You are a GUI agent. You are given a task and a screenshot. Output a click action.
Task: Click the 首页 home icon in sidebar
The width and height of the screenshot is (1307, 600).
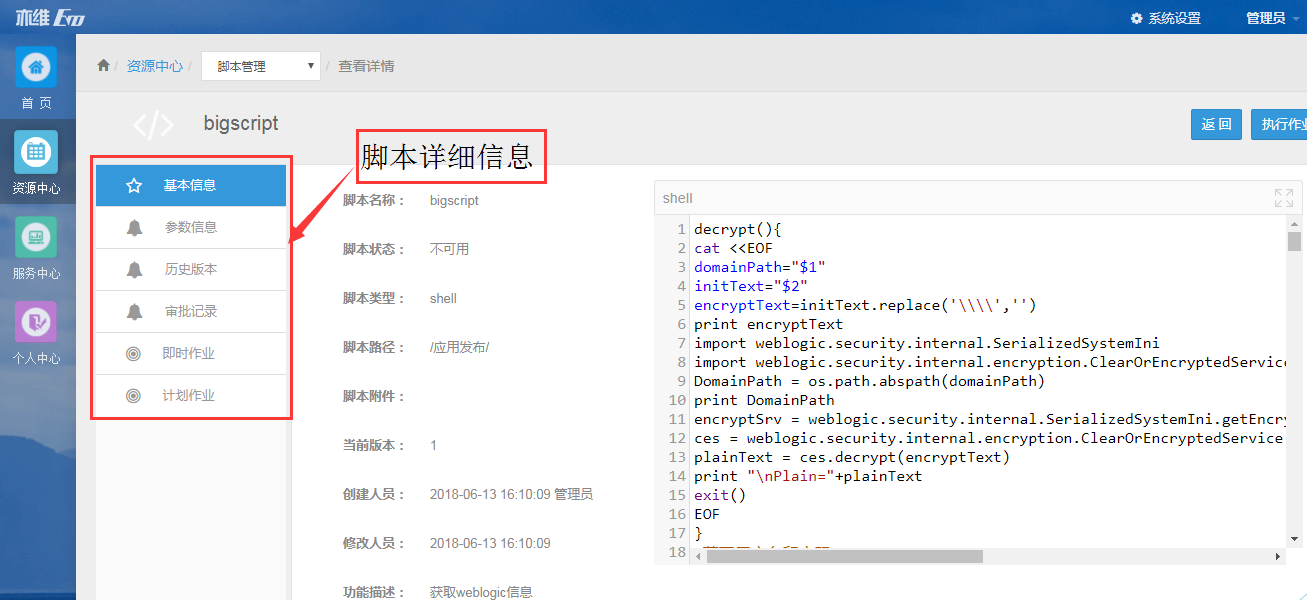(36, 67)
